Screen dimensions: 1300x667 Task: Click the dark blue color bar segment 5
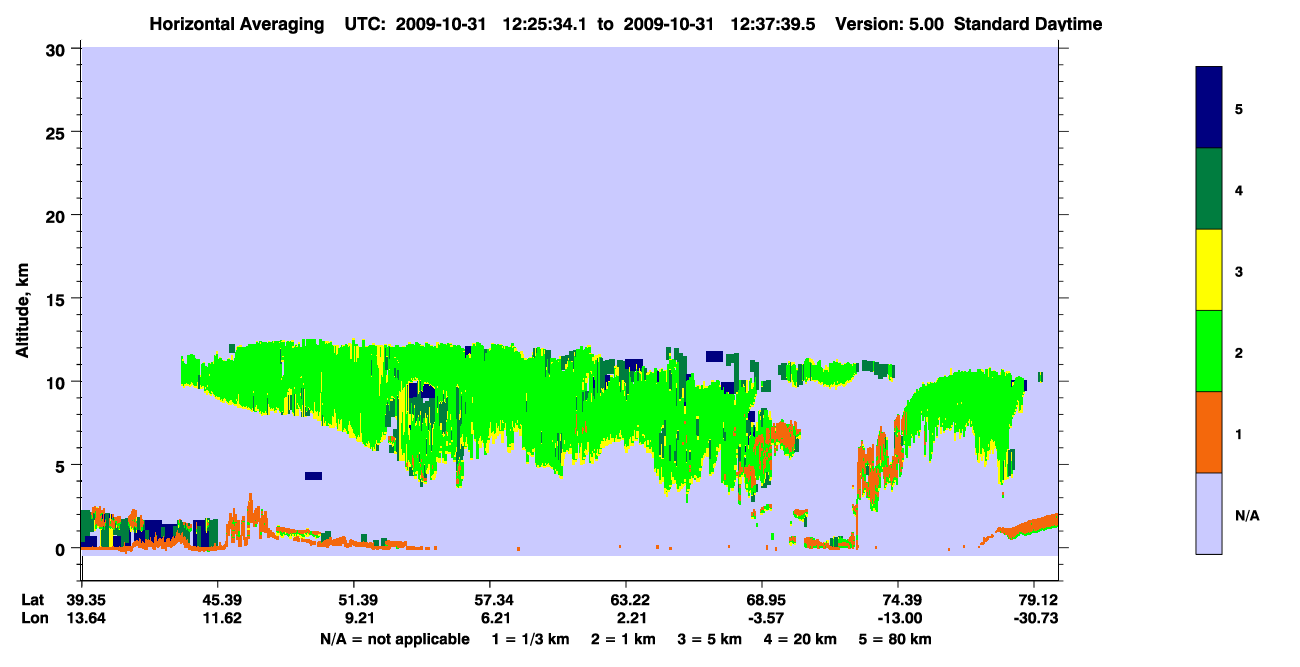coord(1209,107)
